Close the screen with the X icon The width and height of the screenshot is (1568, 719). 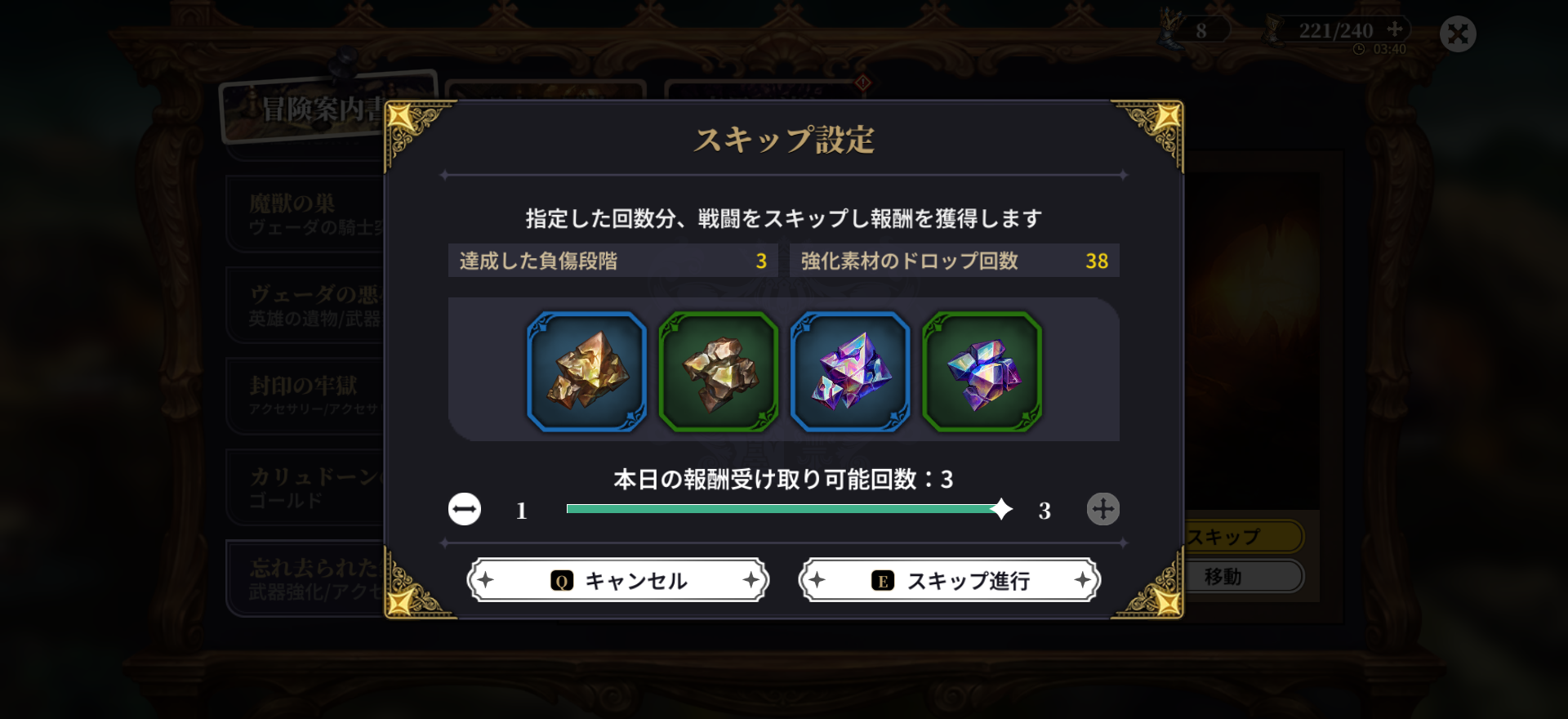[x=1458, y=34]
